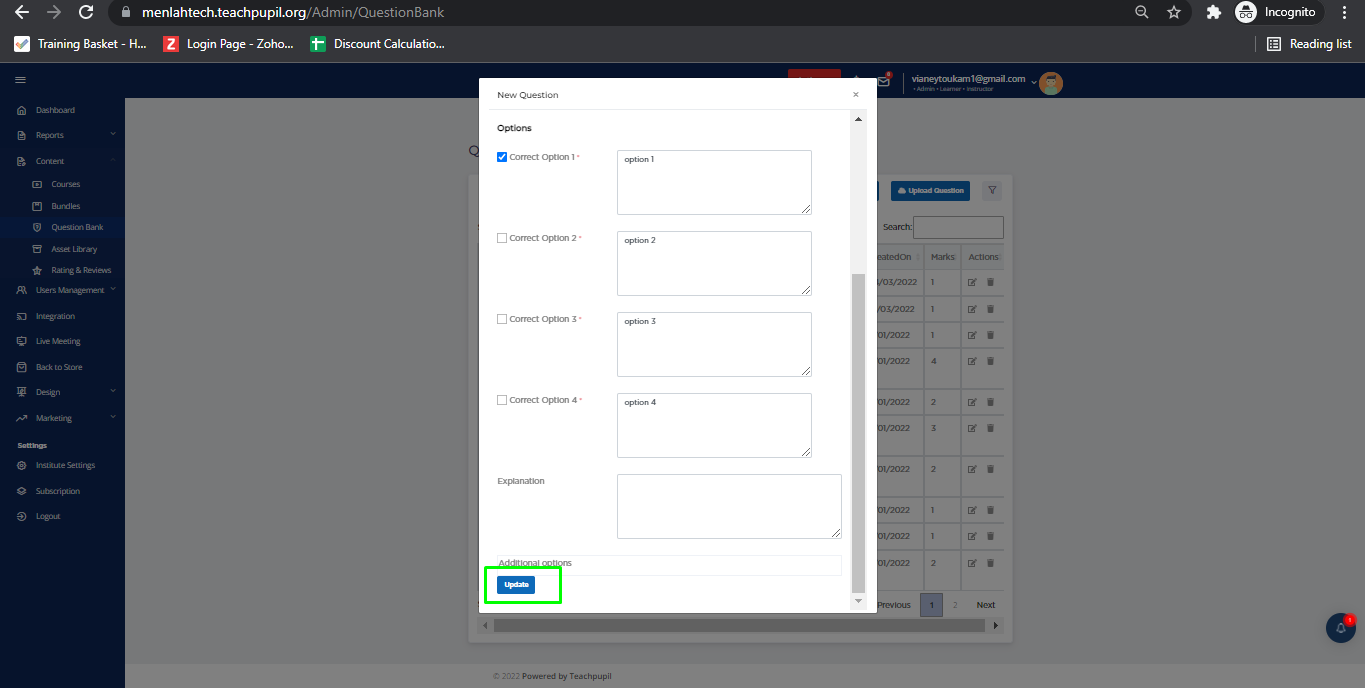The height and width of the screenshot is (688, 1365).
Task: Tick the Correct Option 4 checkbox
Action: (502, 400)
